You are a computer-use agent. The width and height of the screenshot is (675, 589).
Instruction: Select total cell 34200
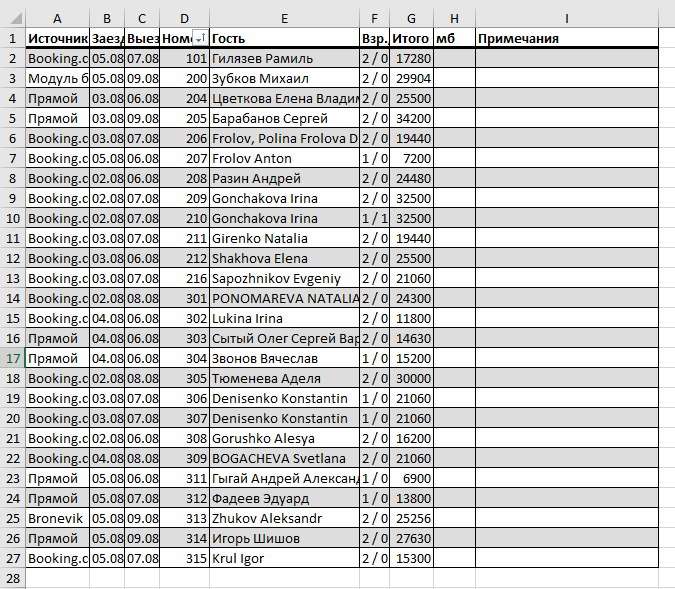[411, 118]
